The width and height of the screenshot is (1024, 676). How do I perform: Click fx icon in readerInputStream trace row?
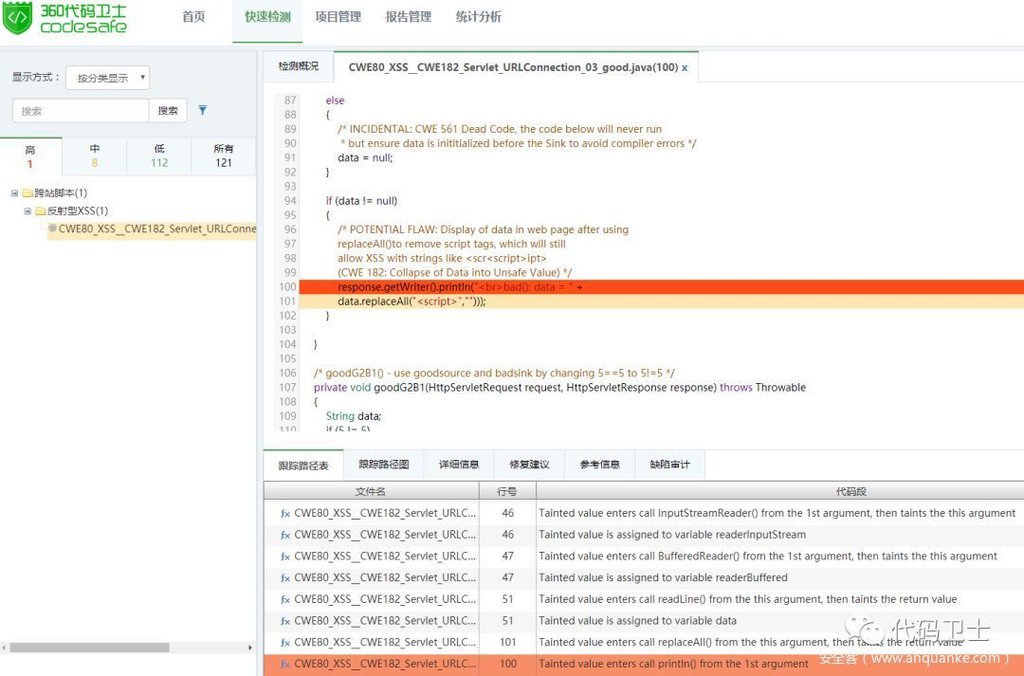pyautogui.click(x=285, y=535)
